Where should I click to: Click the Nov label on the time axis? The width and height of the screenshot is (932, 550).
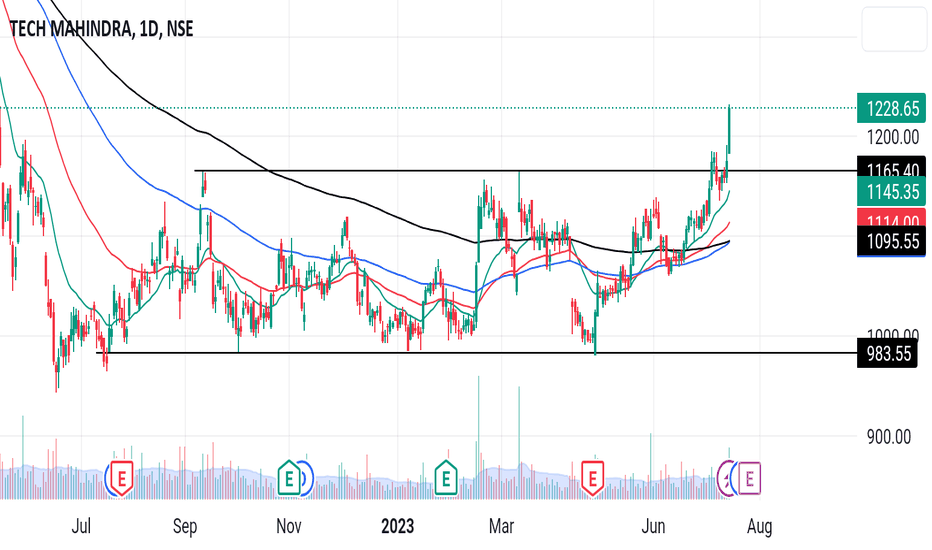click(289, 526)
